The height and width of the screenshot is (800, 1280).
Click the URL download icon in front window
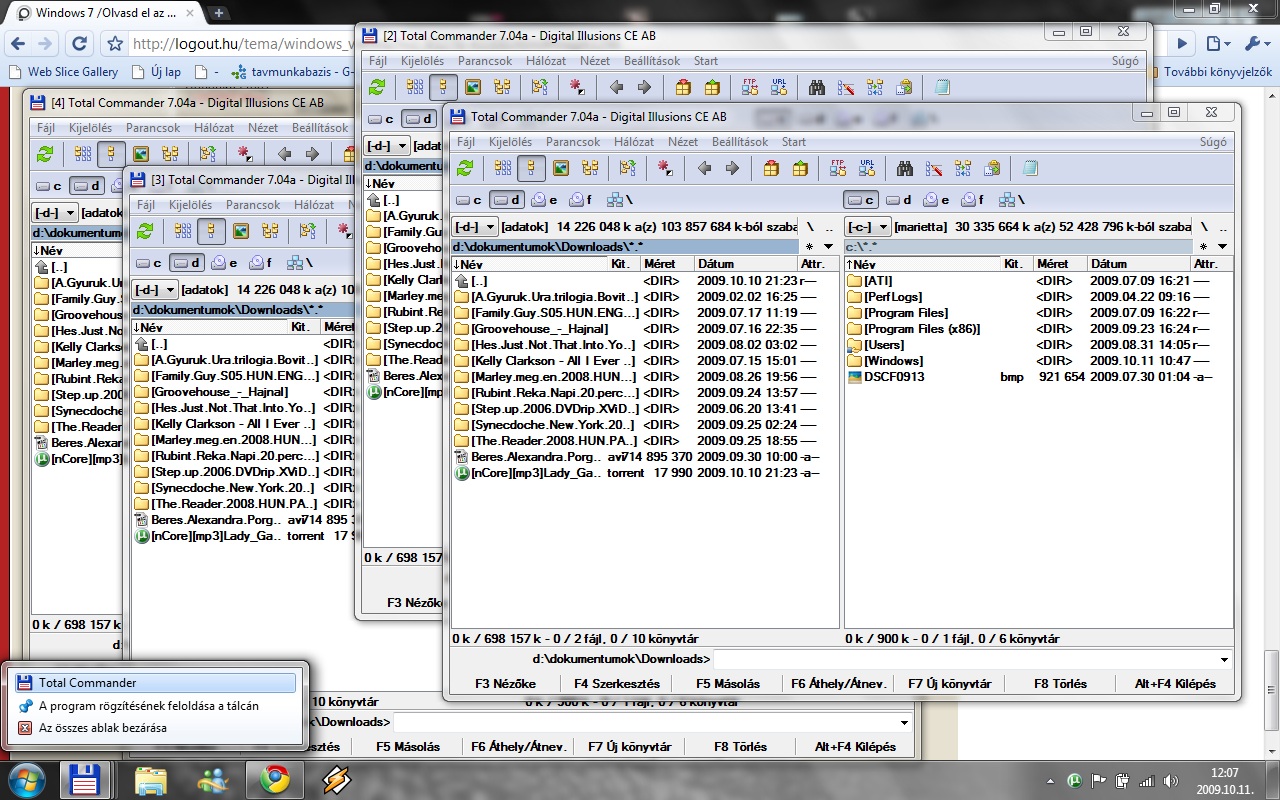pyautogui.click(x=867, y=169)
